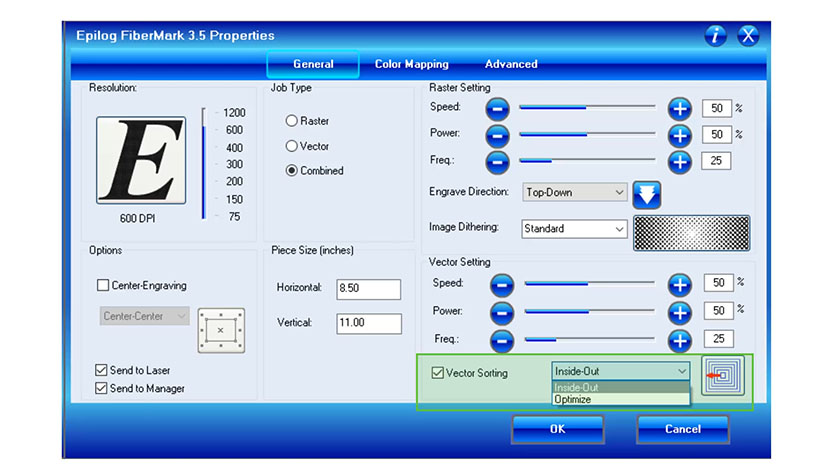Open the Engrave Direction dropdown
The width and height of the screenshot is (830, 473).
click(574, 192)
